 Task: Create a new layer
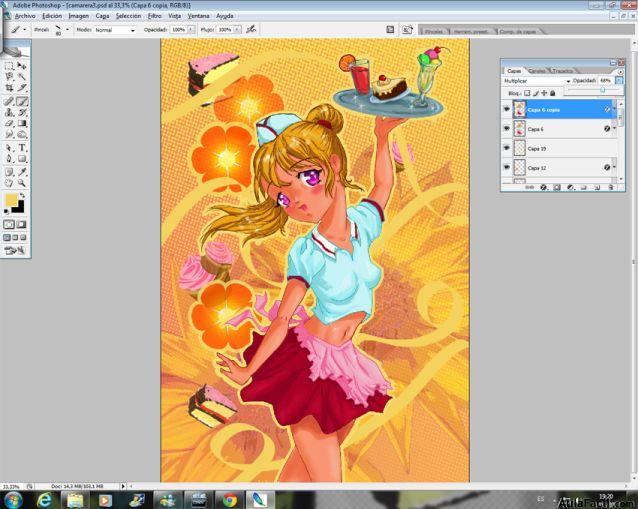click(x=597, y=188)
